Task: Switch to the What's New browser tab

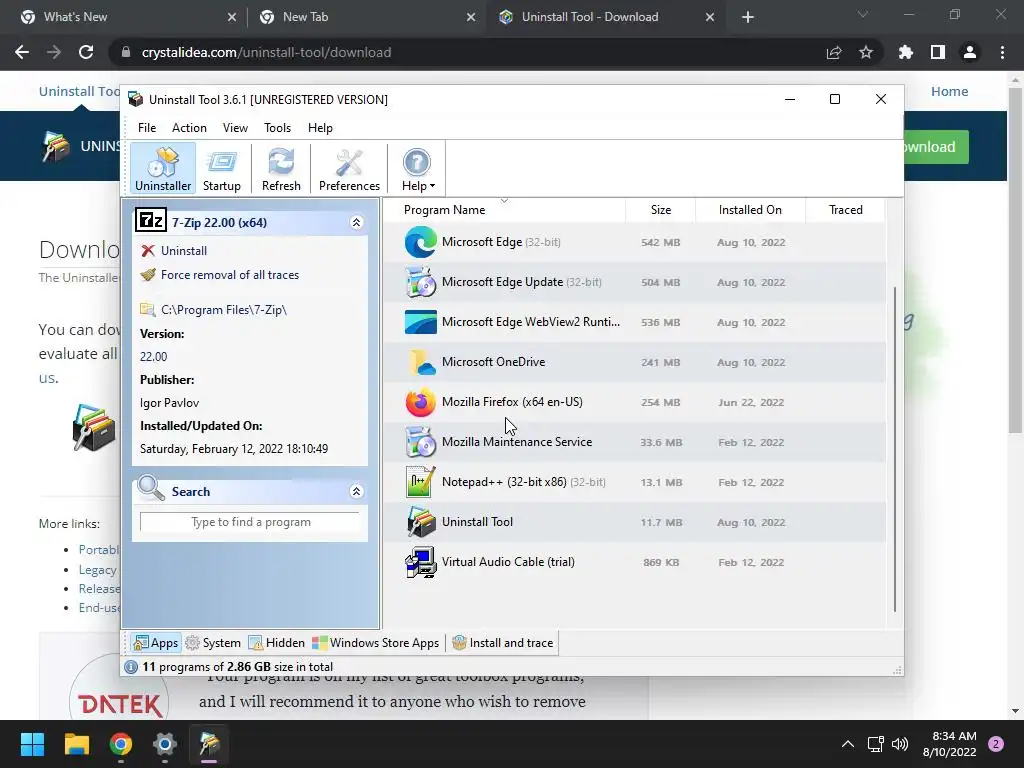Action: point(129,17)
